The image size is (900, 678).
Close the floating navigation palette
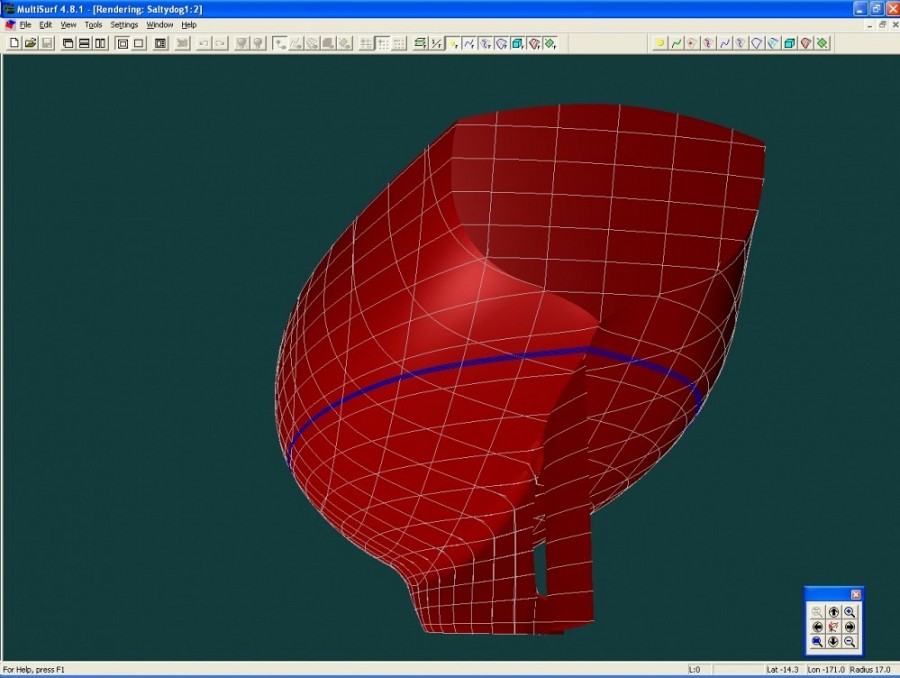(x=855, y=594)
